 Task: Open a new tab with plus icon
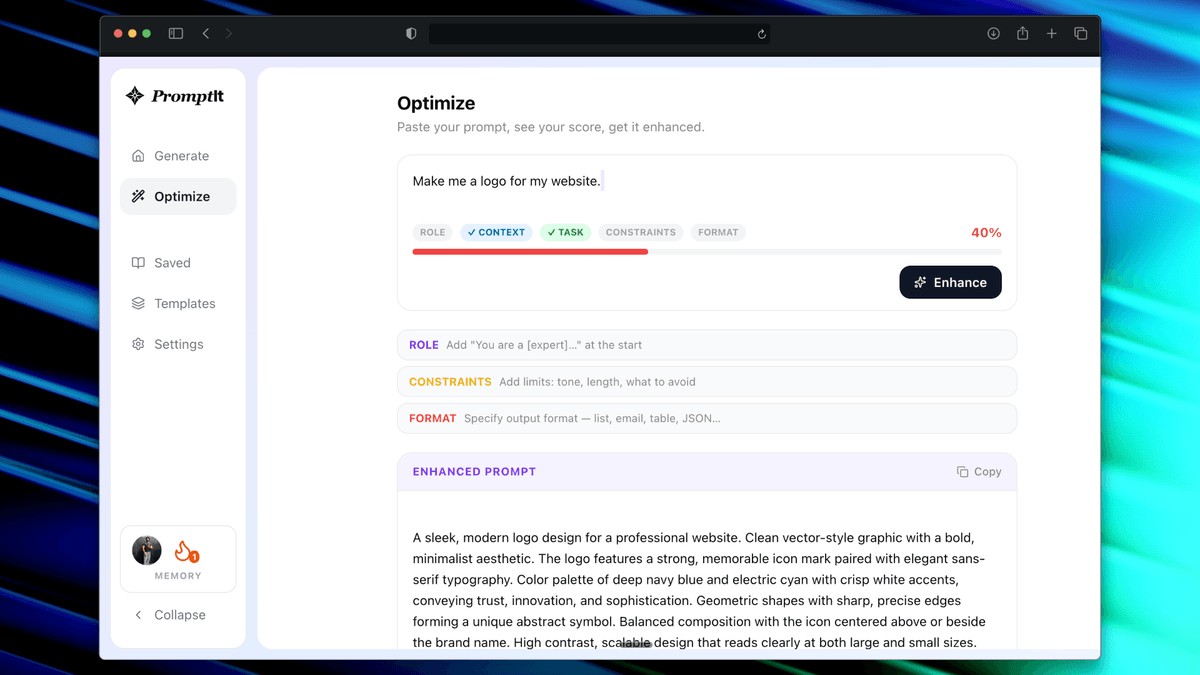coord(1051,33)
